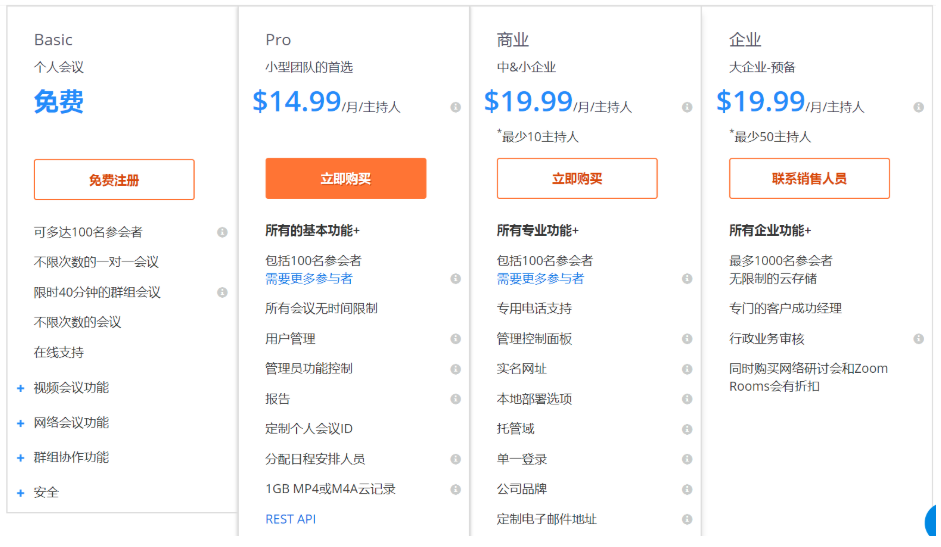Click info icon next to 本地部署选项
The image size is (941, 547).
pos(687,399)
